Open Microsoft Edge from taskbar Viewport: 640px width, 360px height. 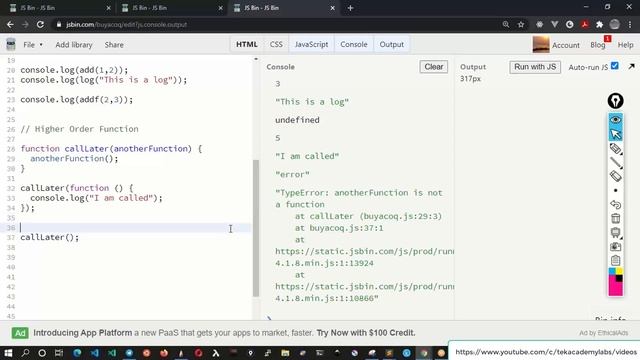pos(77,353)
